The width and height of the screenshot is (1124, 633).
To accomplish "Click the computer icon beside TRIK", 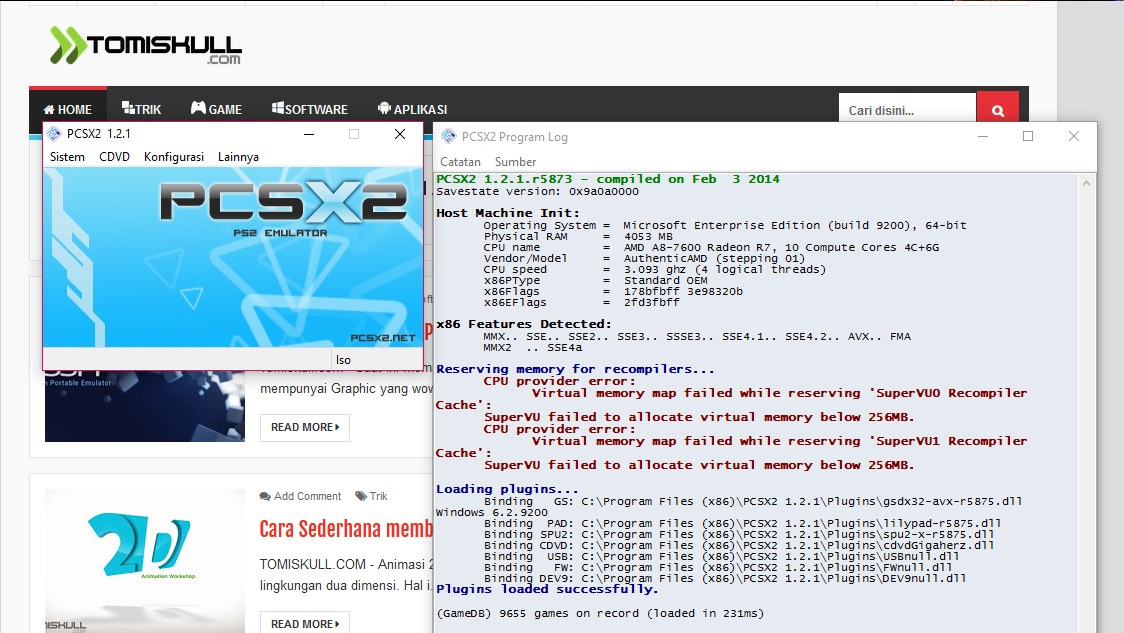I will click(128, 108).
